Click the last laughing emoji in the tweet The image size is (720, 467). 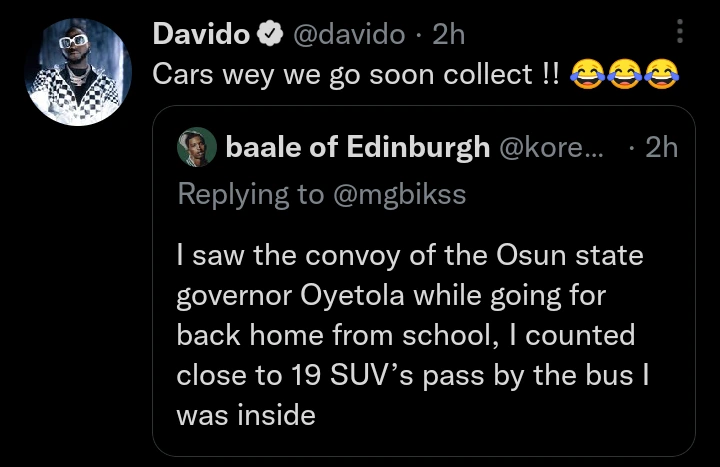[657, 76]
